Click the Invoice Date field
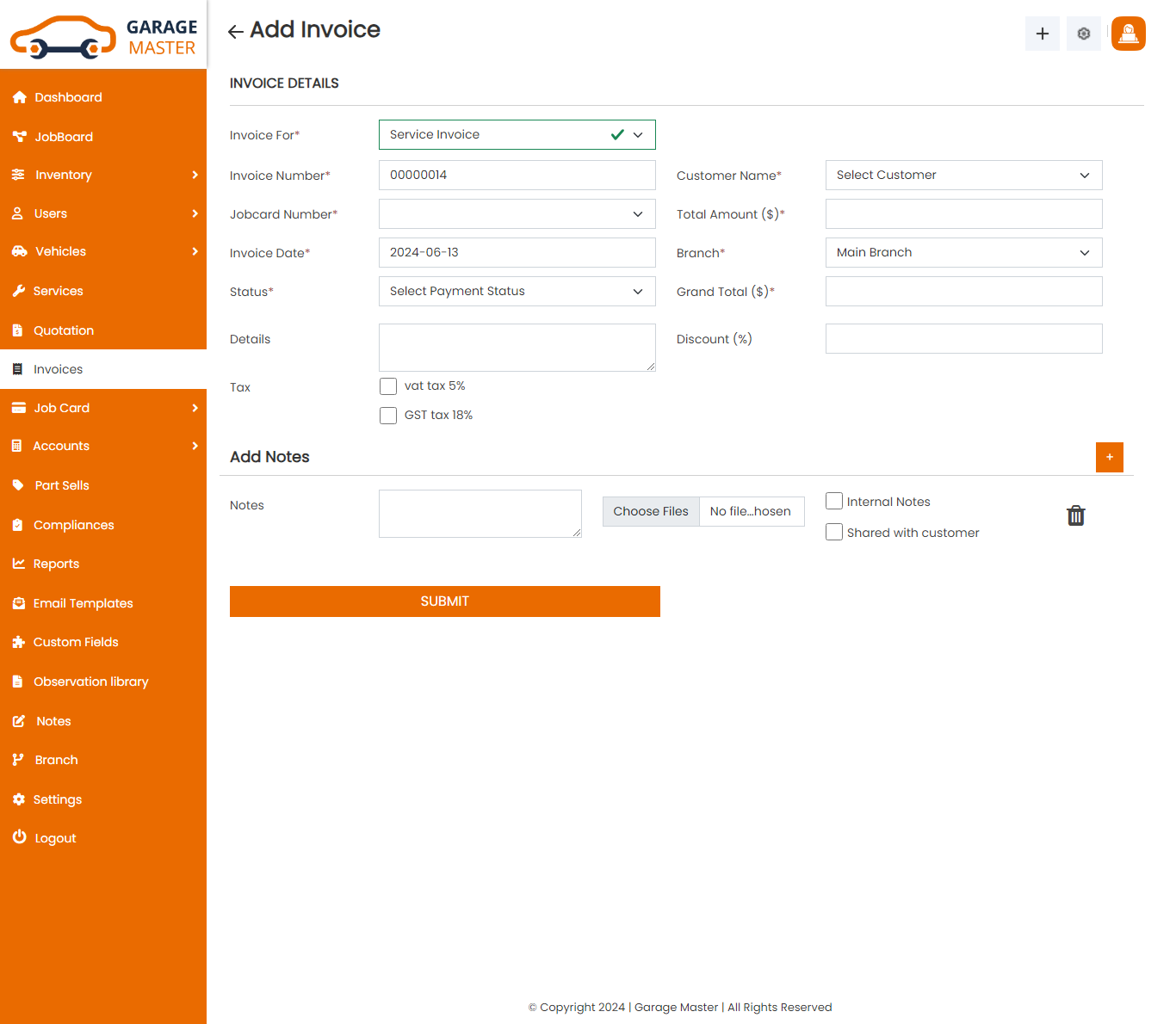This screenshot has width=1176, height=1024. tap(517, 252)
